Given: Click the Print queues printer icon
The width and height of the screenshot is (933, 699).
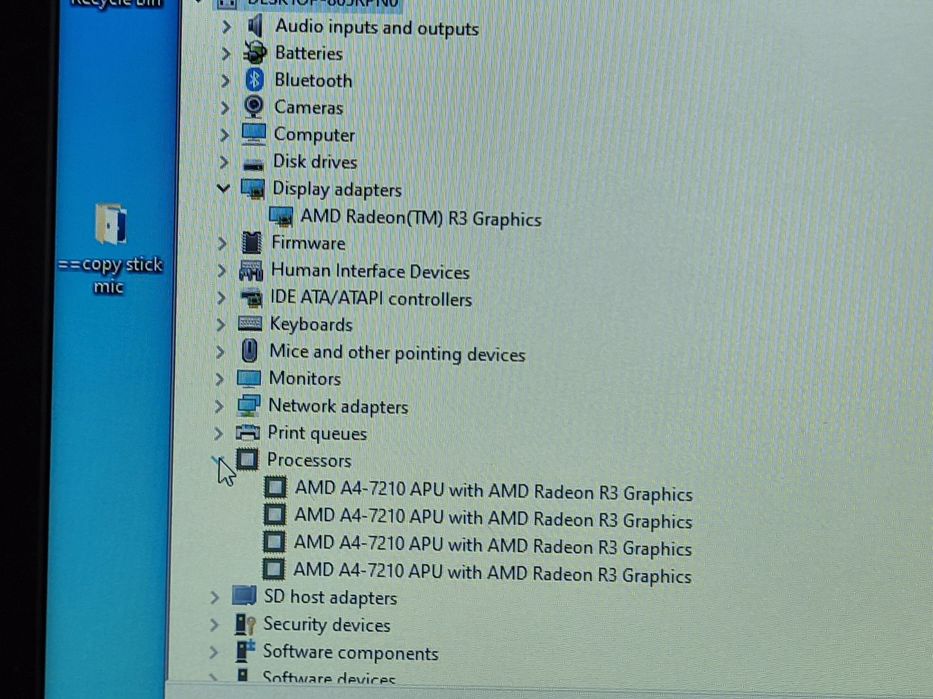Looking at the screenshot, I should click(248, 432).
